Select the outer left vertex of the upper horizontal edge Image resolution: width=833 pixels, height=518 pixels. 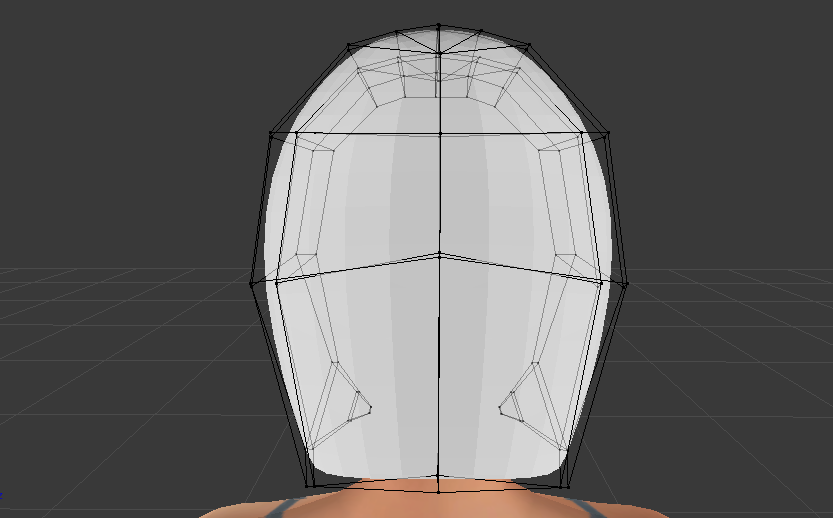pos(271,133)
